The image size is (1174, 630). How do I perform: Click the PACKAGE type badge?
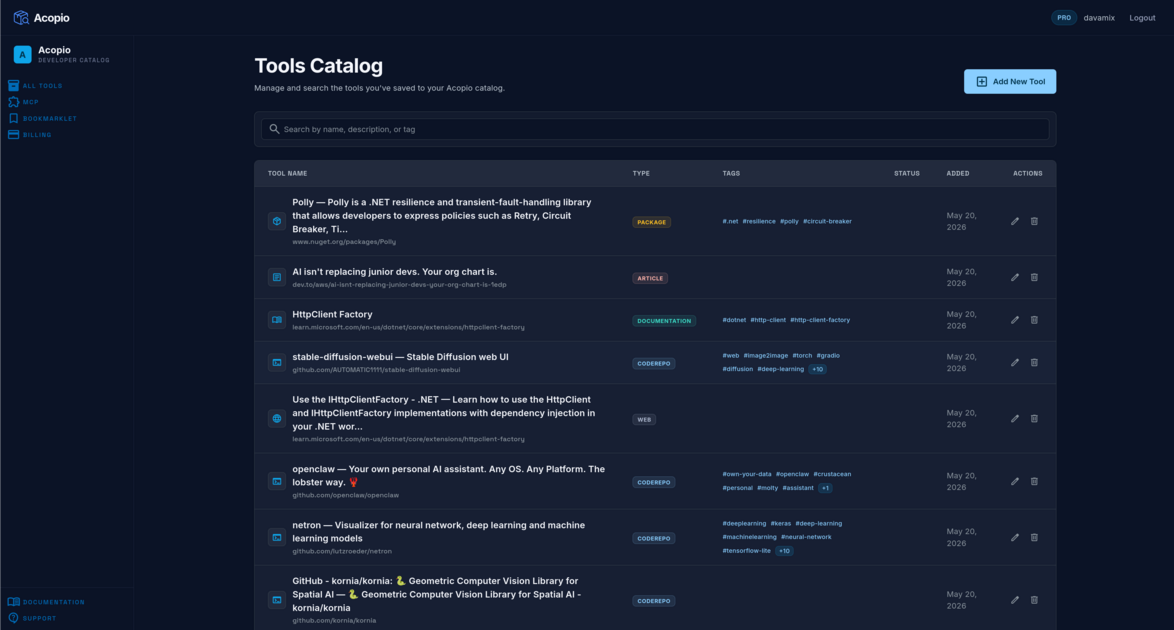point(651,222)
